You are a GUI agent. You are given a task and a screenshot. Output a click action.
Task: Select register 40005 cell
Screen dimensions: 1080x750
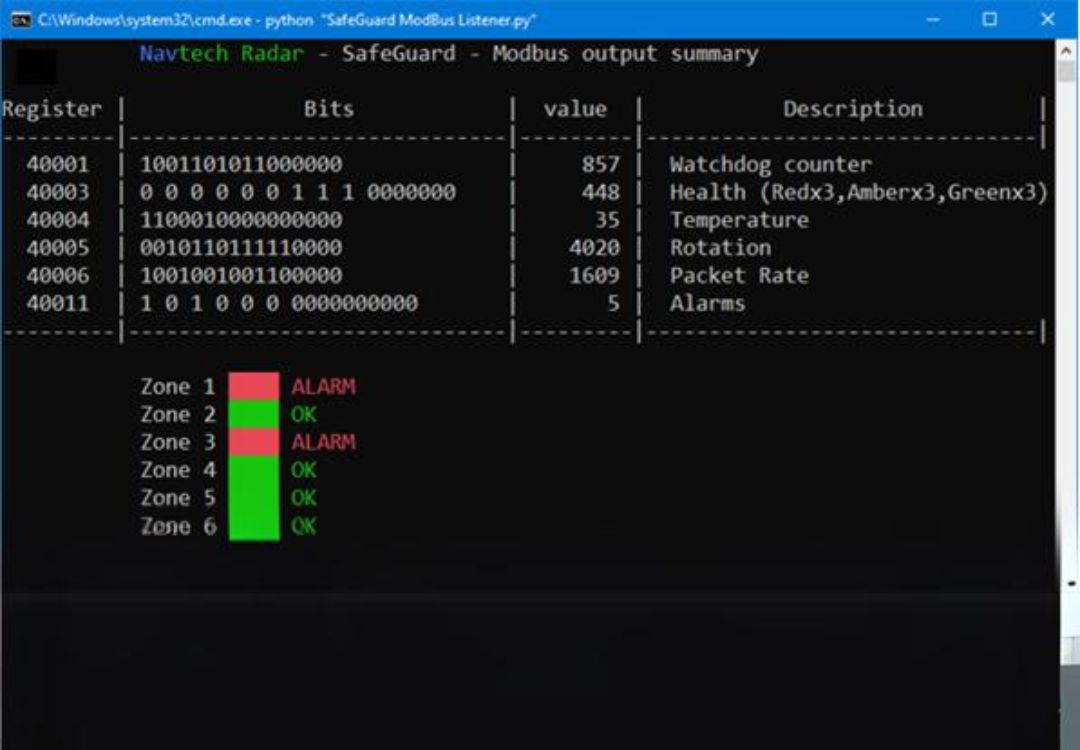58,247
